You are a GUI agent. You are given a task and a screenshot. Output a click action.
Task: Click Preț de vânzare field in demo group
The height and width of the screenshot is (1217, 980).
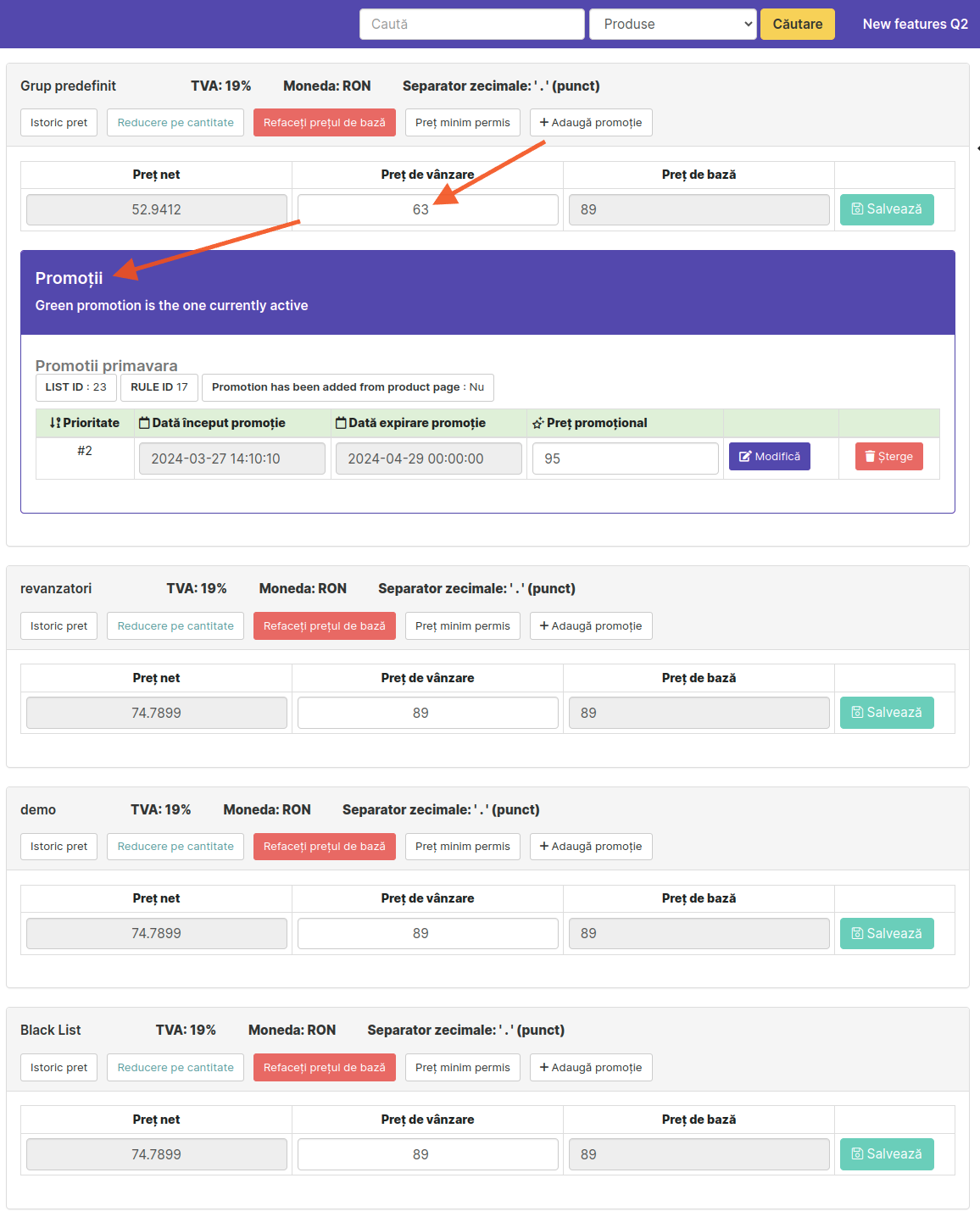(x=428, y=933)
